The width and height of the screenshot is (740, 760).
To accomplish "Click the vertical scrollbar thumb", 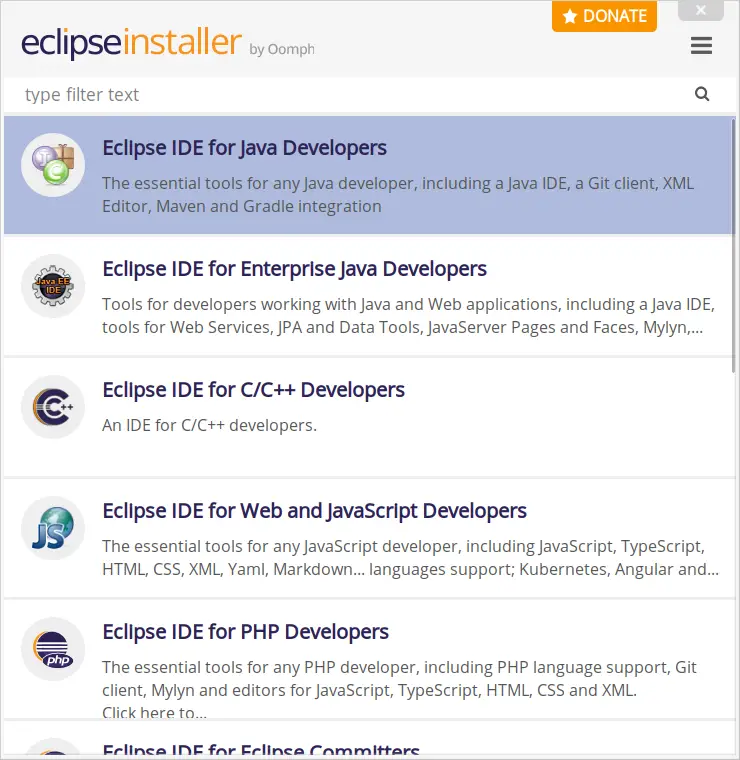I will (x=733, y=246).
